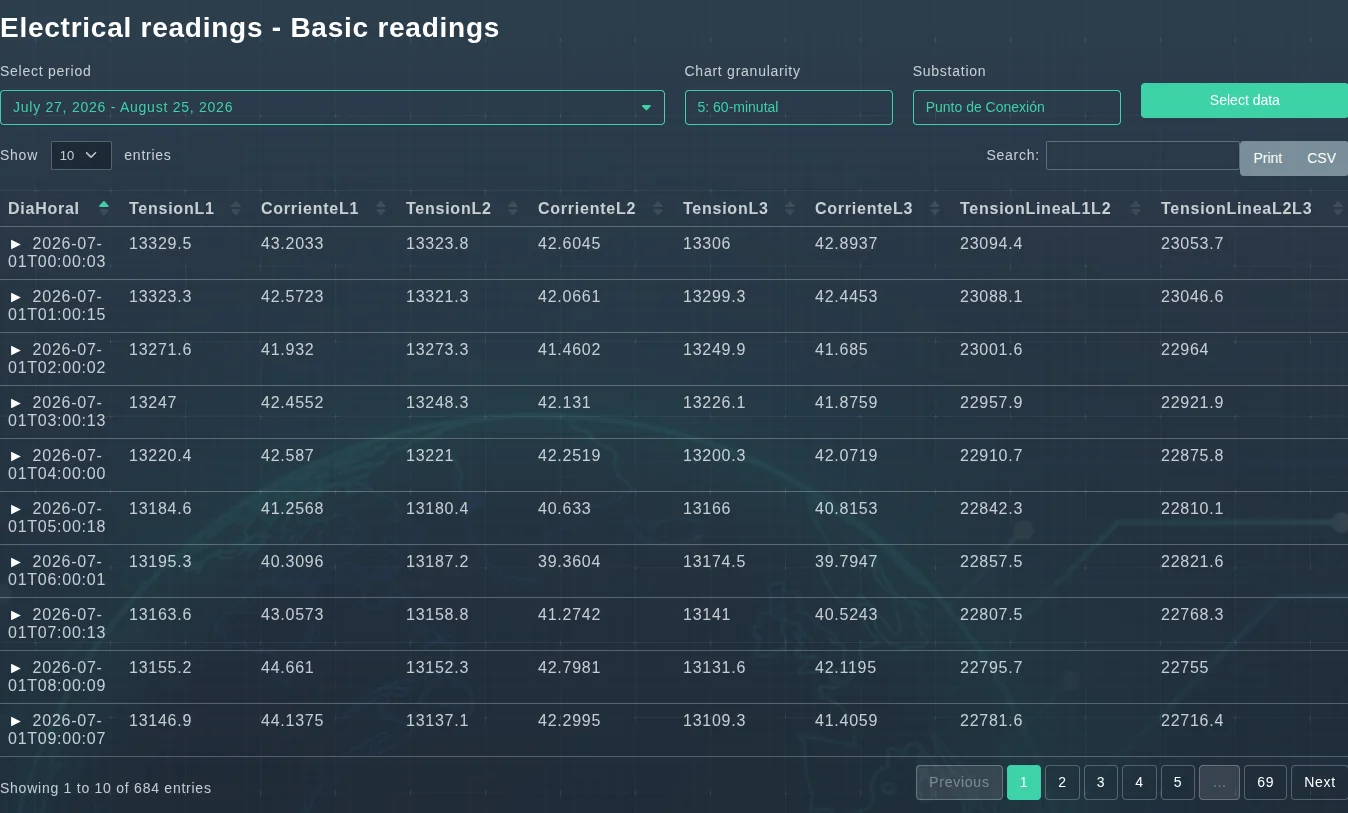The image size is (1348, 813).
Task: Select CorrienteL2 value 41.4602
Action: (569, 350)
